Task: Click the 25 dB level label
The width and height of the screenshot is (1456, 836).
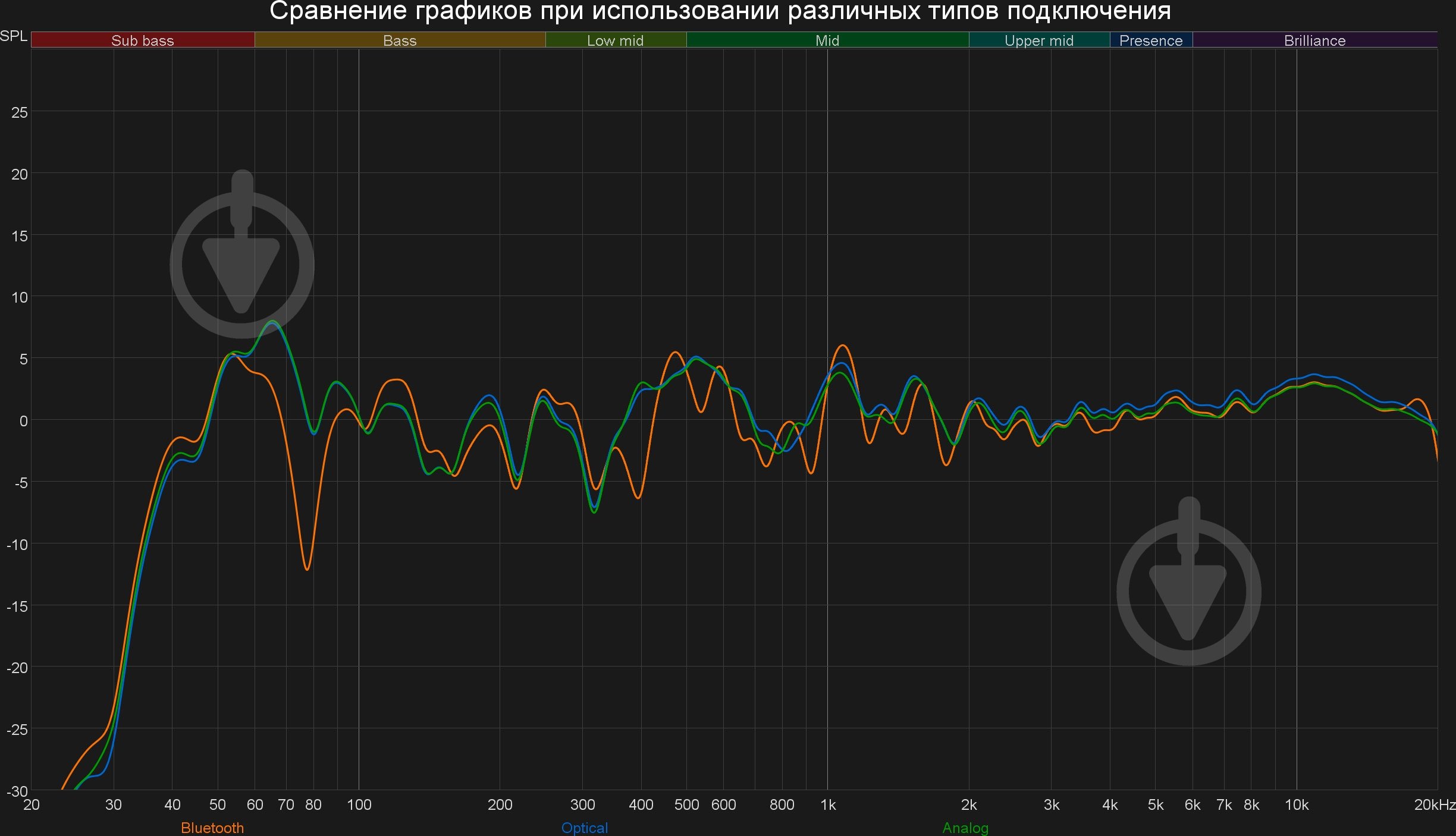Action: click(x=20, y=112)
